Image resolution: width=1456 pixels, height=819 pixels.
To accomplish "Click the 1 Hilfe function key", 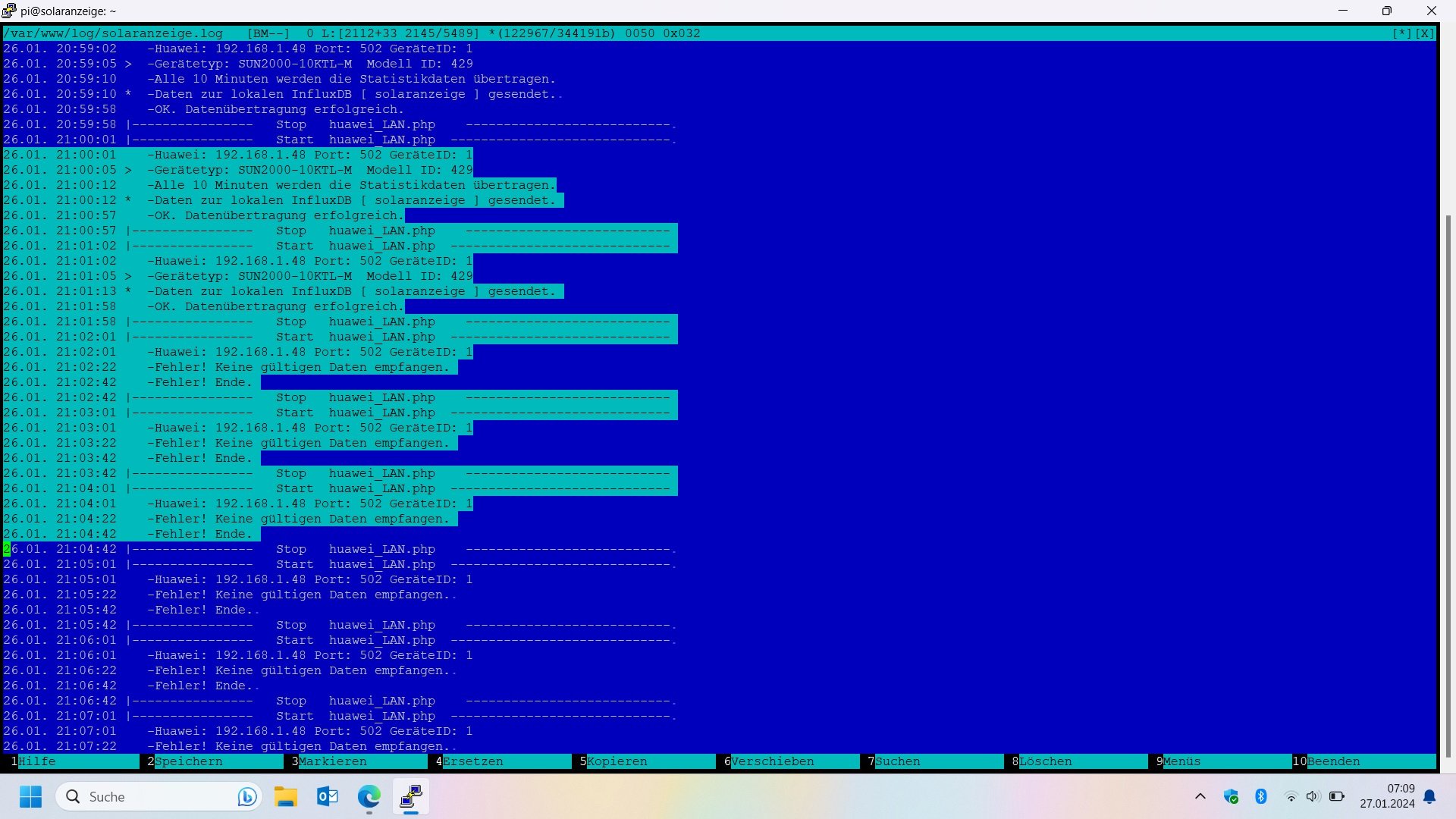I will pos(36,761).
